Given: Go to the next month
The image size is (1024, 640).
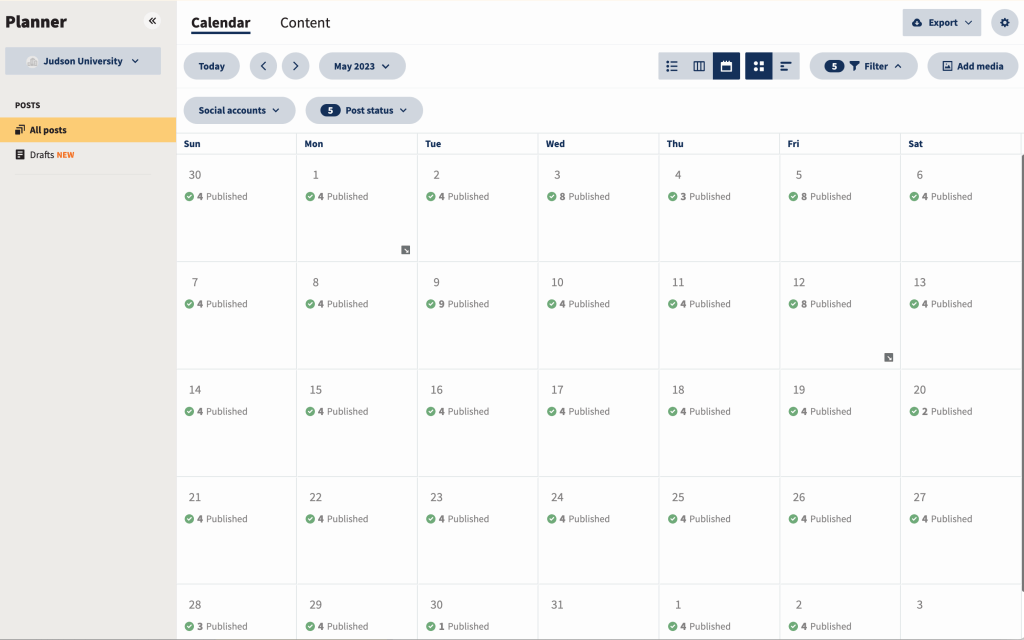Looking at the screenshot, I should click(x=295, y=66).
